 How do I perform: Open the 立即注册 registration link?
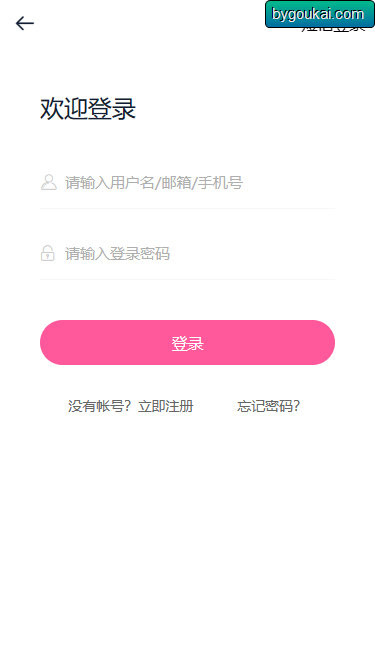(x=166, y=406)
